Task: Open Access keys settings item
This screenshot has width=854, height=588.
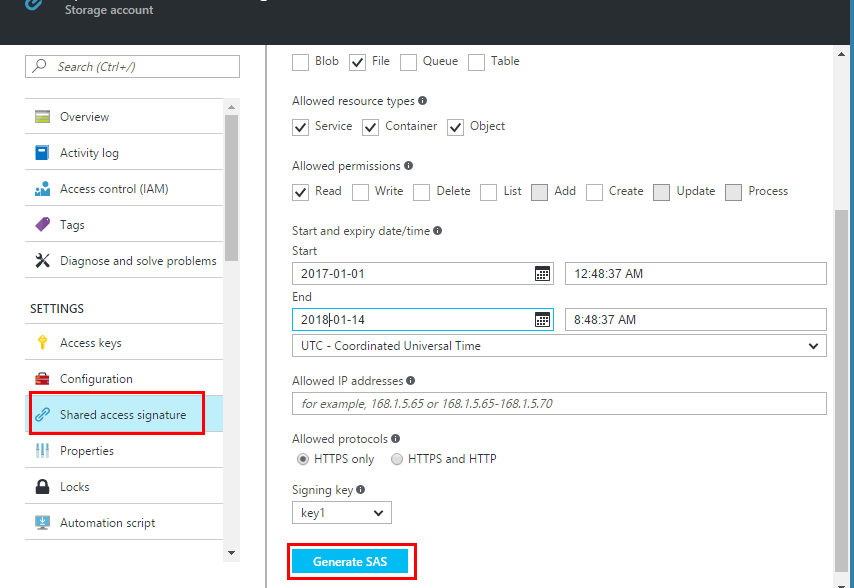Action: [x=124, y=342]
